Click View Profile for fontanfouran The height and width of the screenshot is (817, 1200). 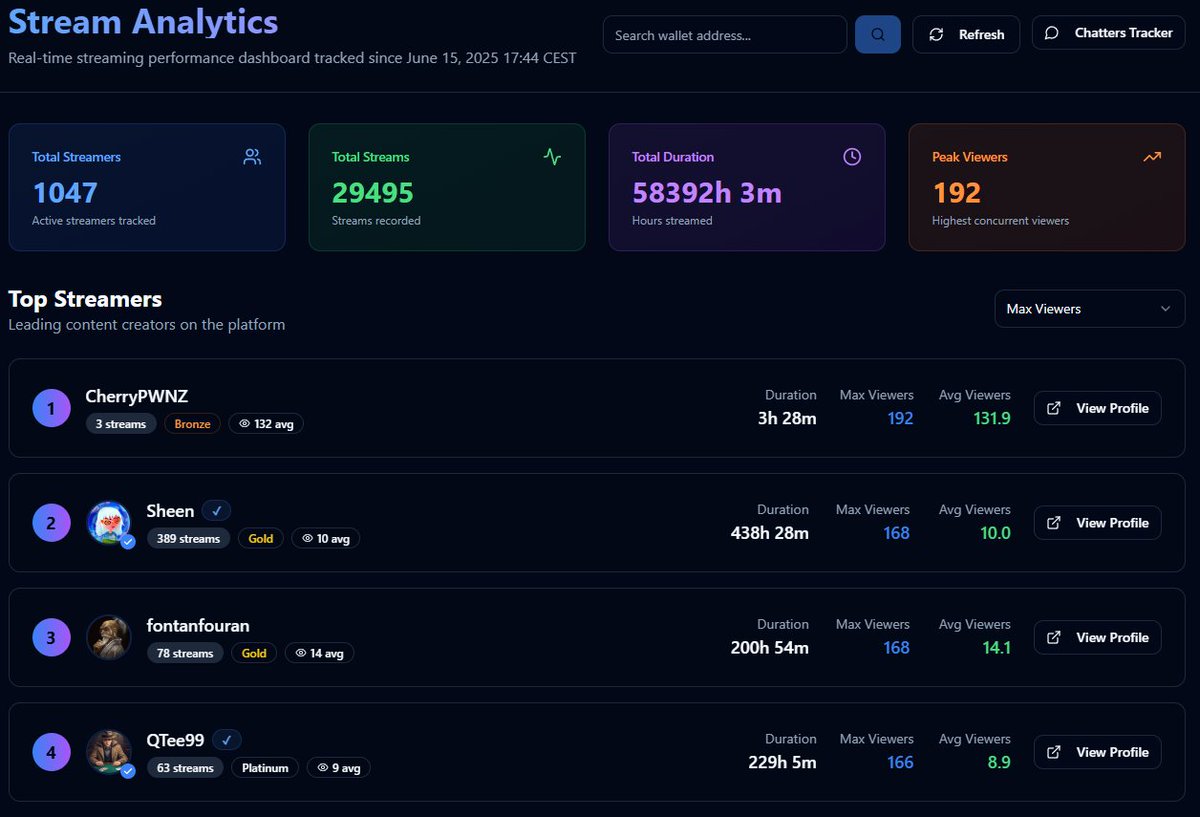(1097, 637)
